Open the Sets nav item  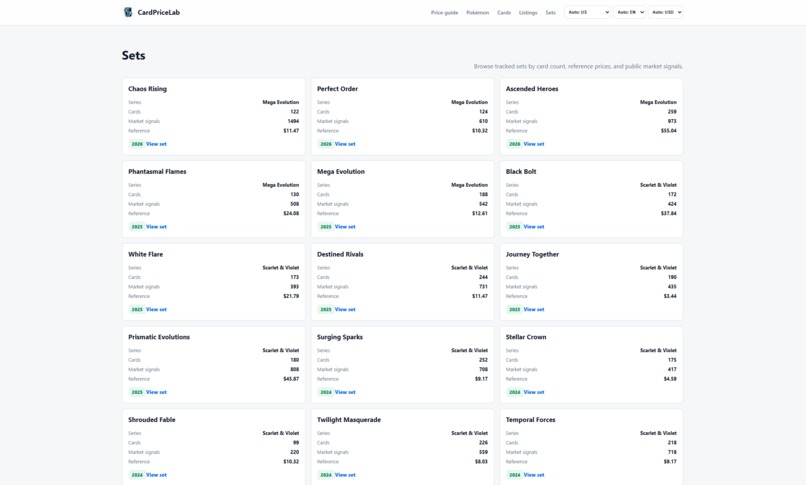[551, 12]
